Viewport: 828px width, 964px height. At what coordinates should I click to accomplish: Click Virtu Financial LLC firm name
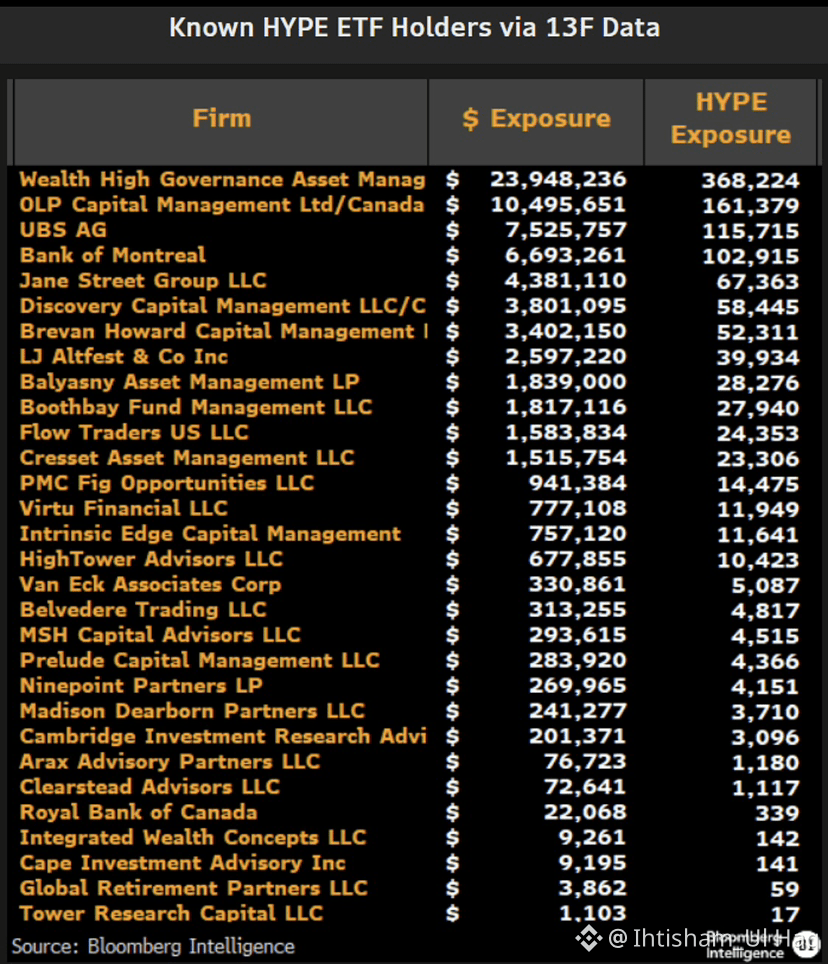124,508
